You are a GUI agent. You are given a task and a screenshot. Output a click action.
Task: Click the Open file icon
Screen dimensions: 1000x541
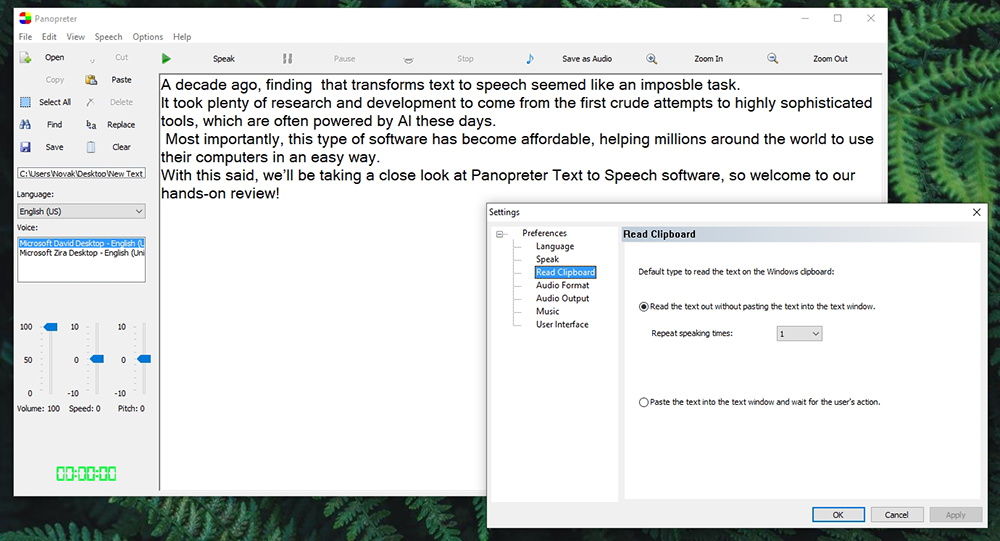pos(26,58)
